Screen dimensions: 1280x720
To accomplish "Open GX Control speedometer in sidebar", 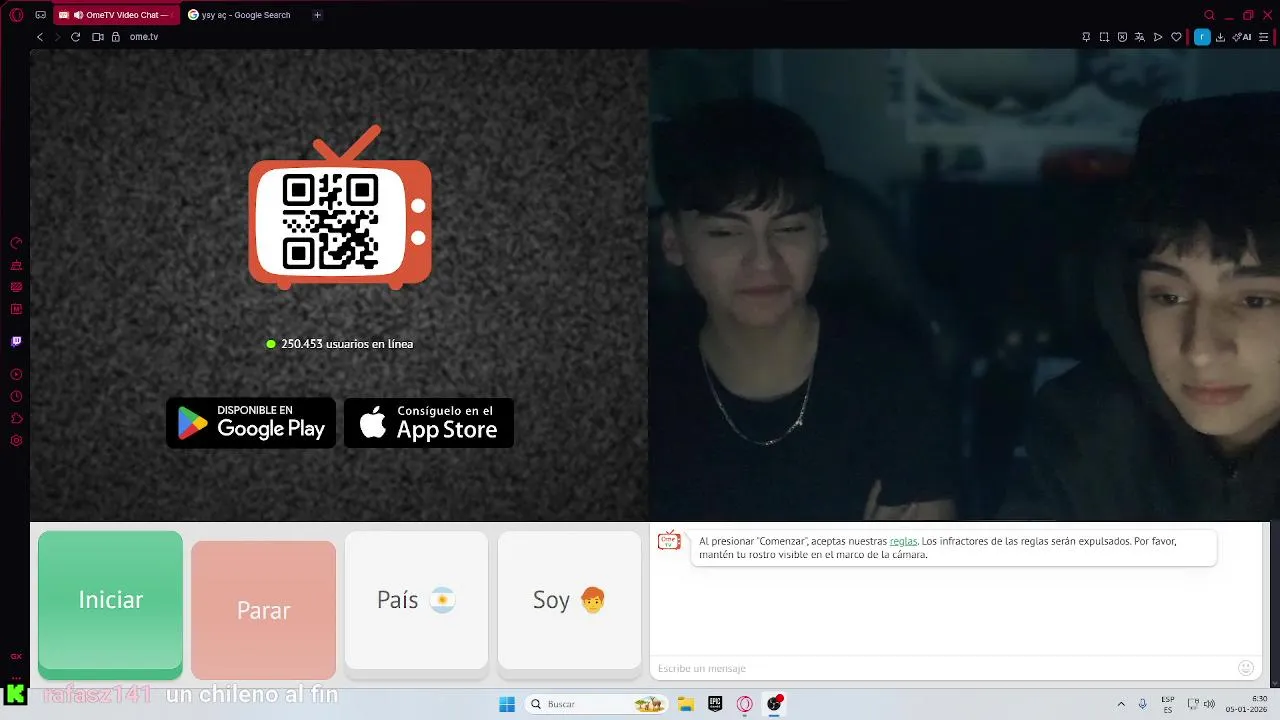I will 16,243.
